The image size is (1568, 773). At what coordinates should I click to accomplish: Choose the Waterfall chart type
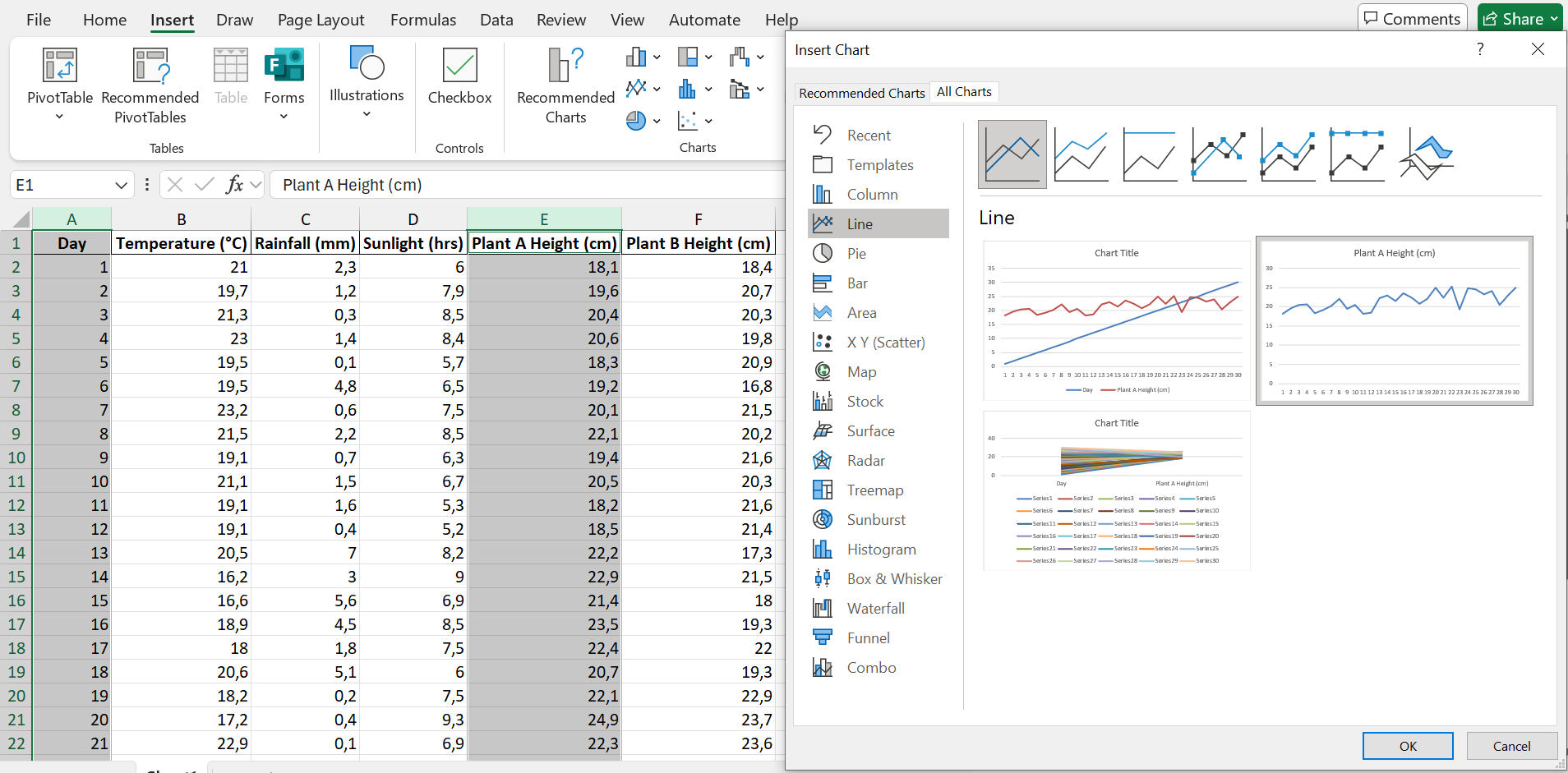(x=875, y=609)
